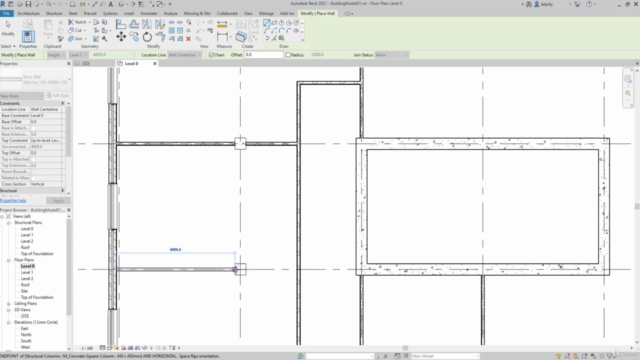
Task: Select Level 1 under Floor Plans
Action: coord(27,272)
